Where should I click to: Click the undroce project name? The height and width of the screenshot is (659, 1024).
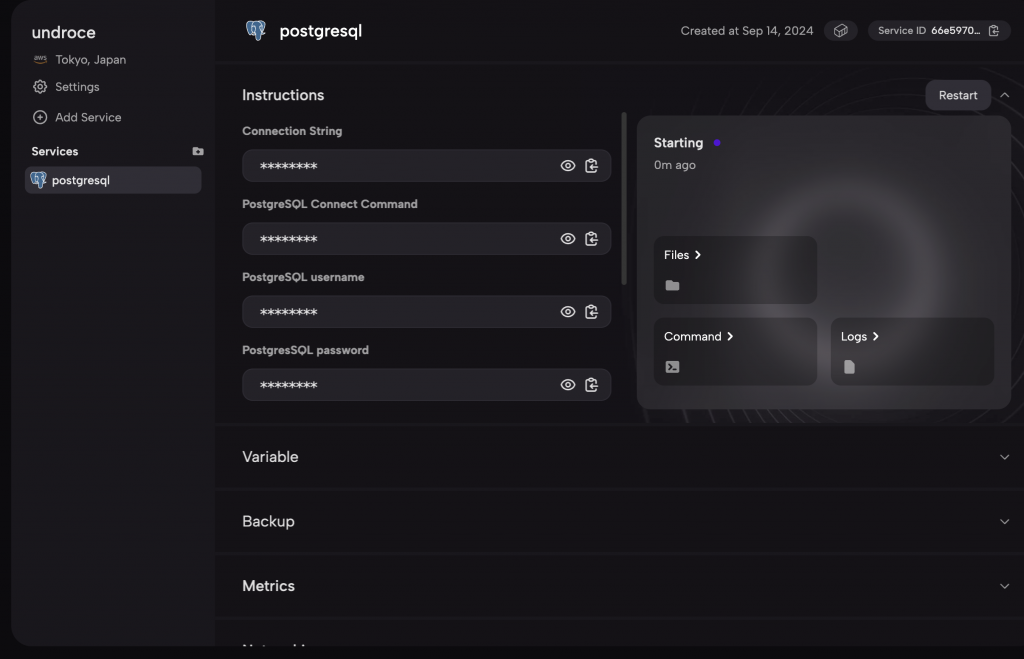click(63, 33)
